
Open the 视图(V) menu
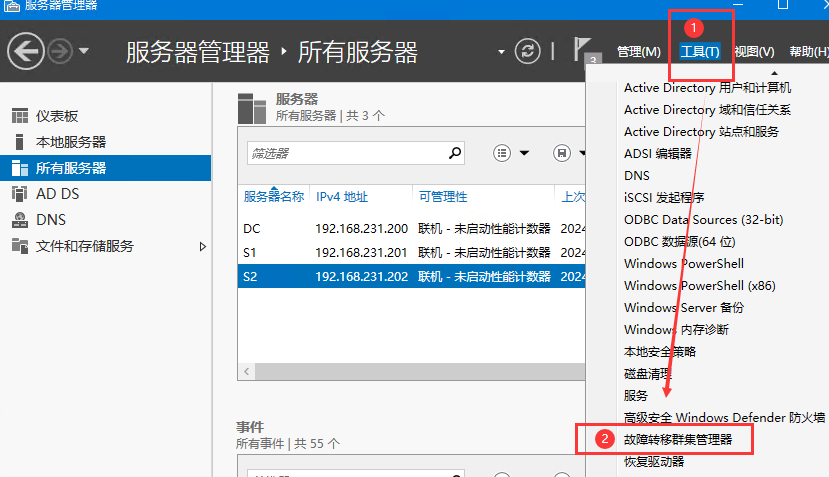pos(754,52)
